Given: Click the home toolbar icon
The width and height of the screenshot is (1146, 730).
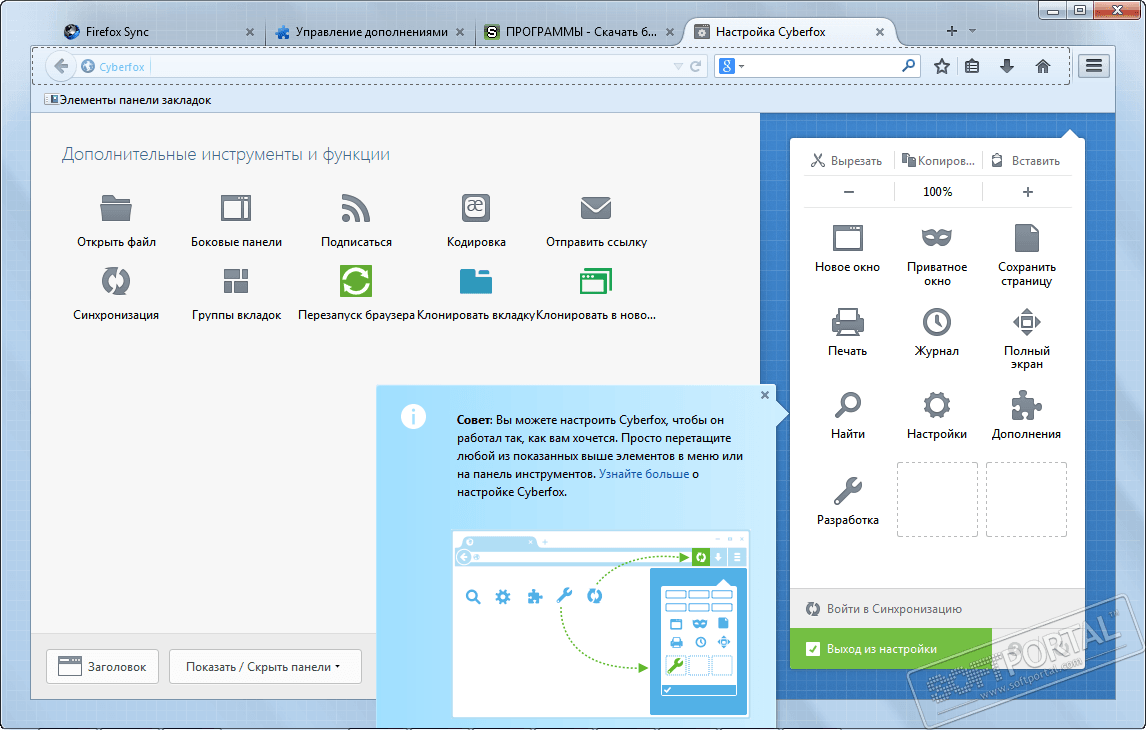Looking at the screenshot, I should [1043, 66].
